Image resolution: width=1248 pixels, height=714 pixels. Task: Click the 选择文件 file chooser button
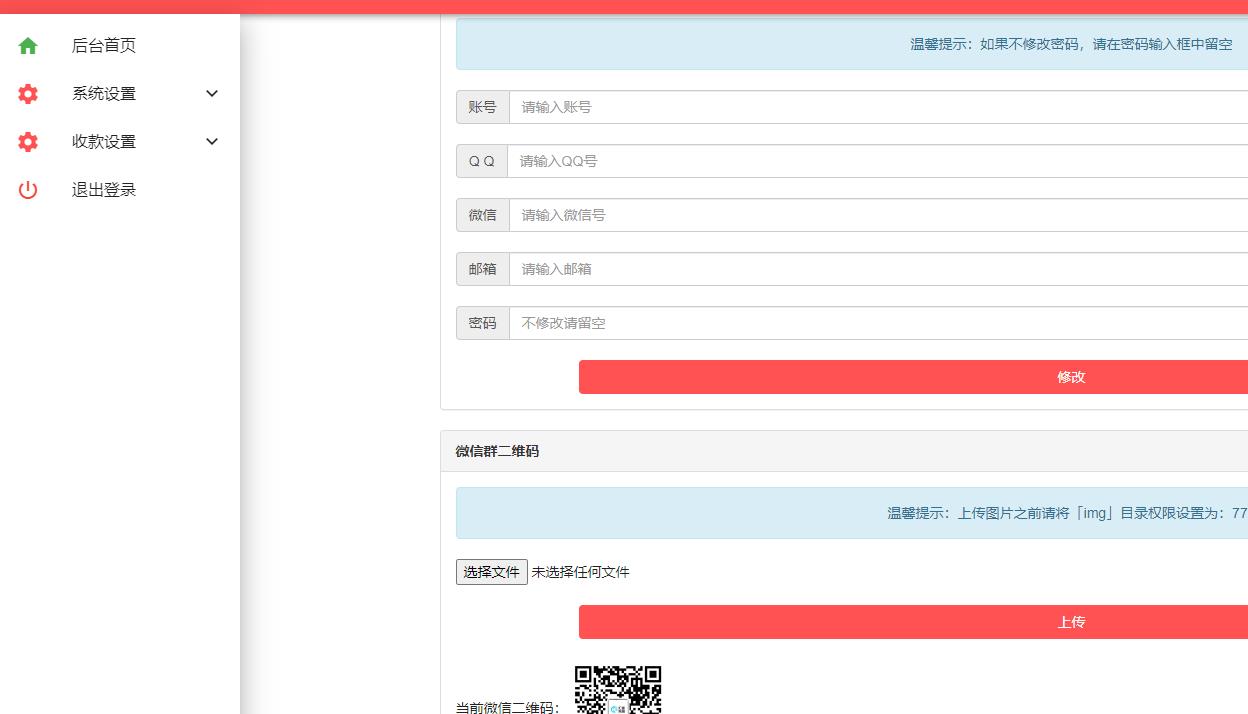pyautogui.click(x=492, y=572)
